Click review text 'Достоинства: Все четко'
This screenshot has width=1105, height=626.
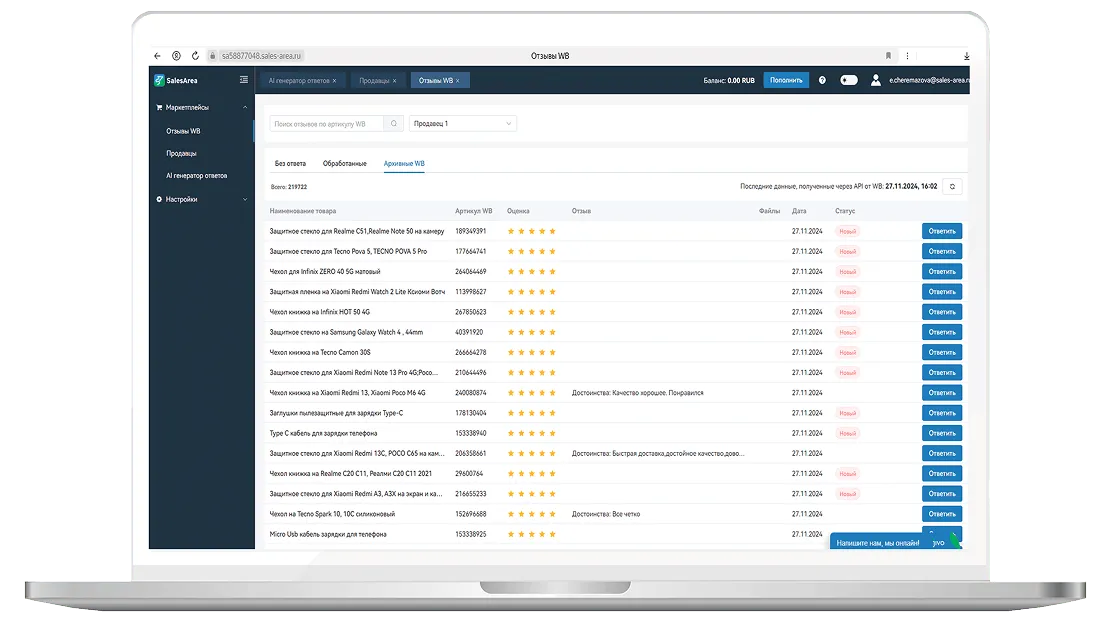(606, 514)
